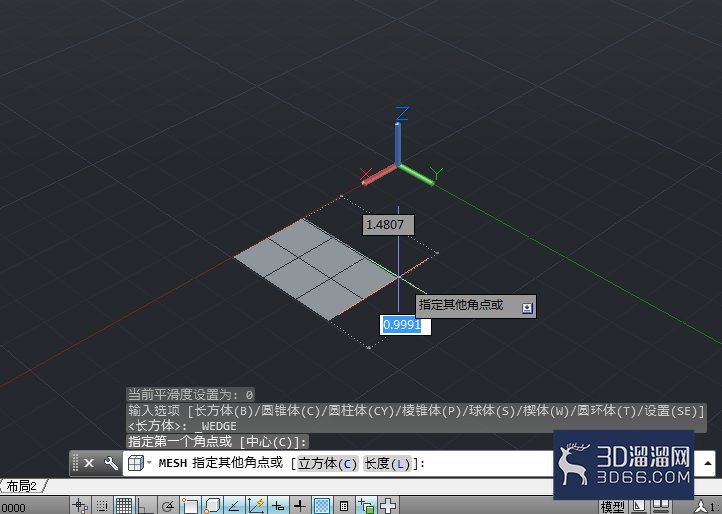This screenshot has width=722, height=514.
Task: Choose 长度(L) option in command line
Action: (387, 463)
